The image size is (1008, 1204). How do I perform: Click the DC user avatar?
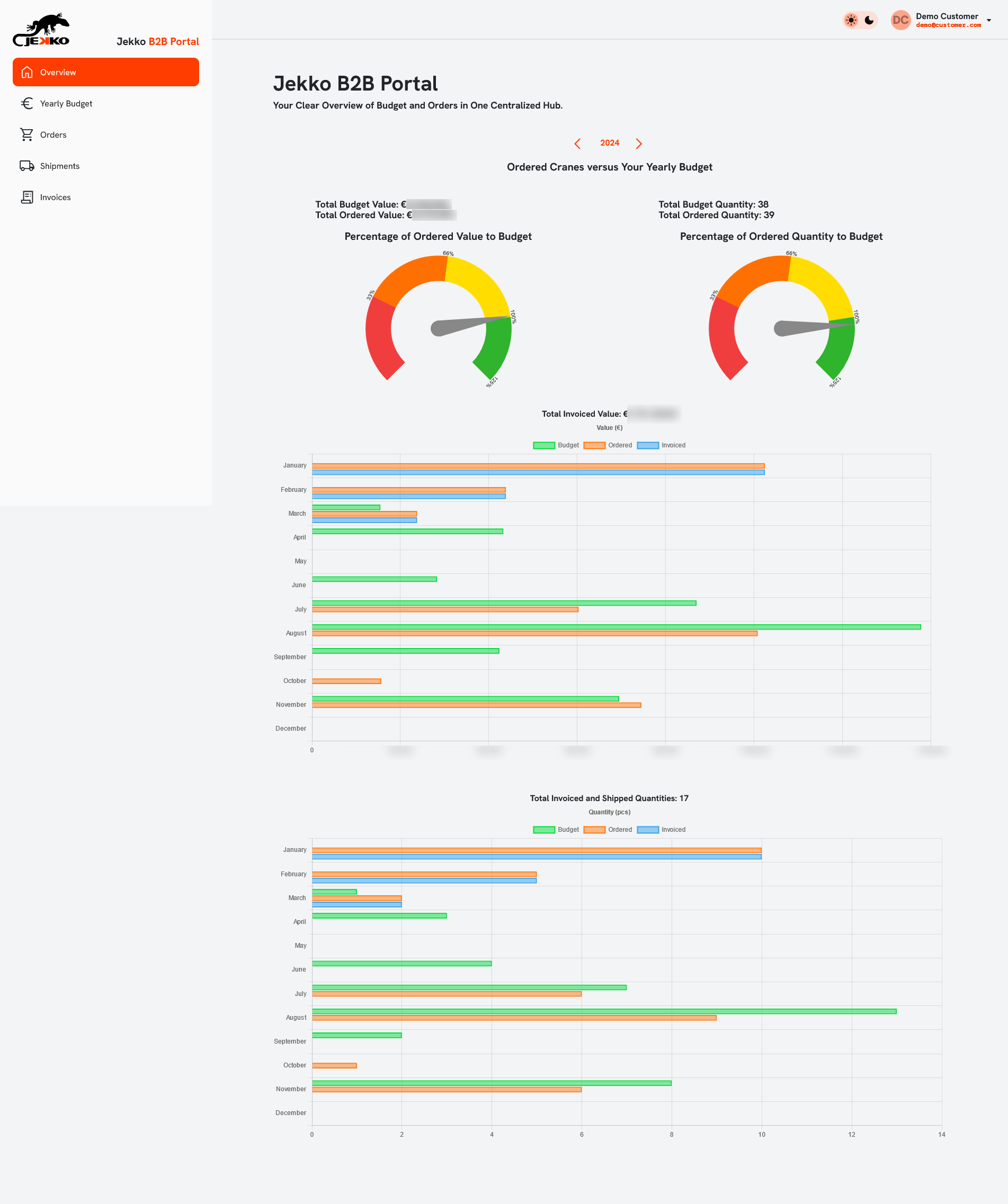(900, 20)
